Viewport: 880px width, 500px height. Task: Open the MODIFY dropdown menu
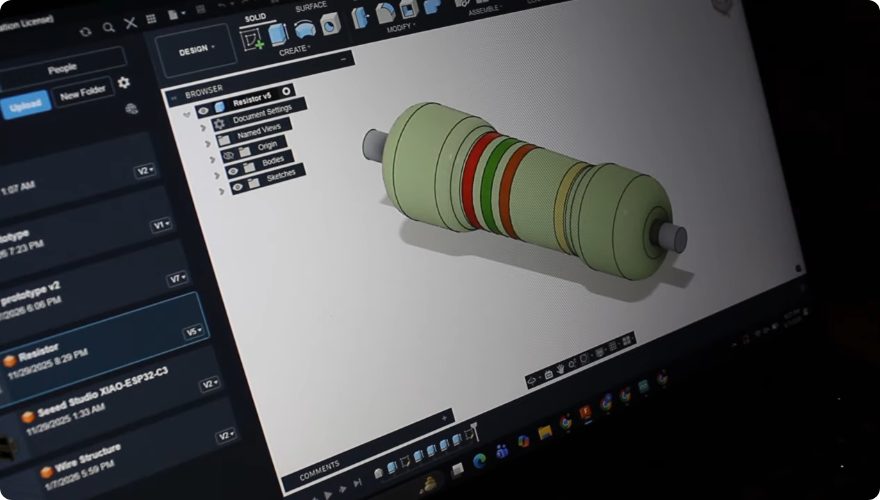[x=401, y=27]
